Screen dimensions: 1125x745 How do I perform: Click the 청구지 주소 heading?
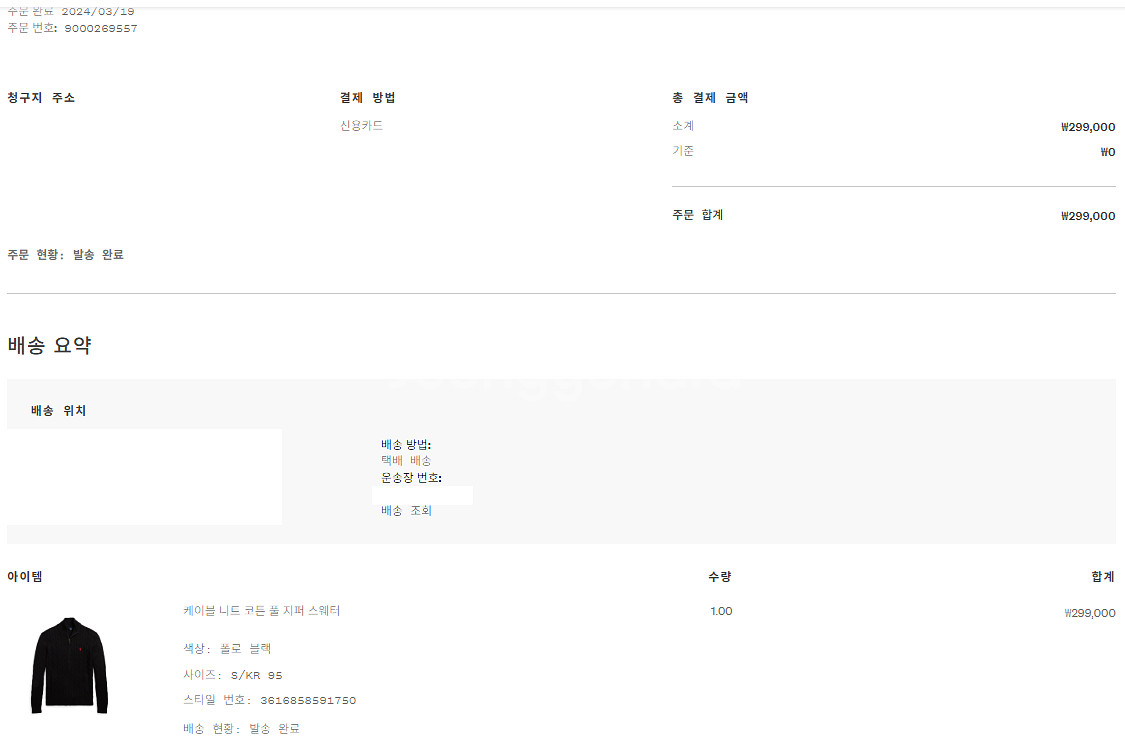pos(41,98)
